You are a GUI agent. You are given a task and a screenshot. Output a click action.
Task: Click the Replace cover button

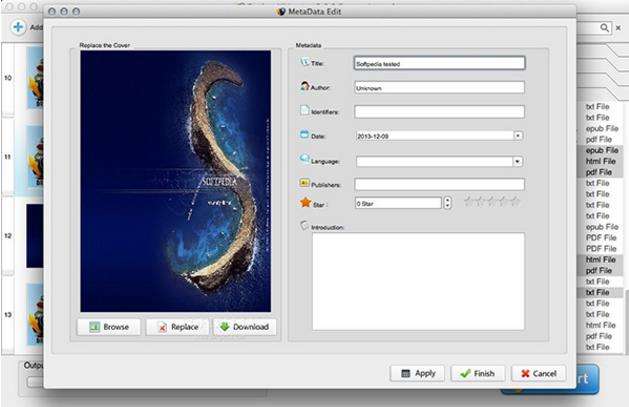pyautogui.click(x=178, y=327)
